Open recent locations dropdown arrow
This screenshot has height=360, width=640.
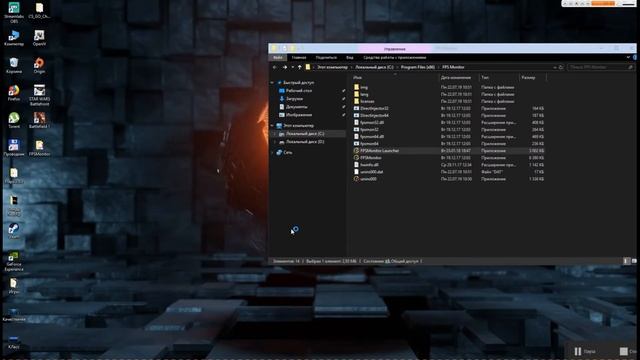293,67
